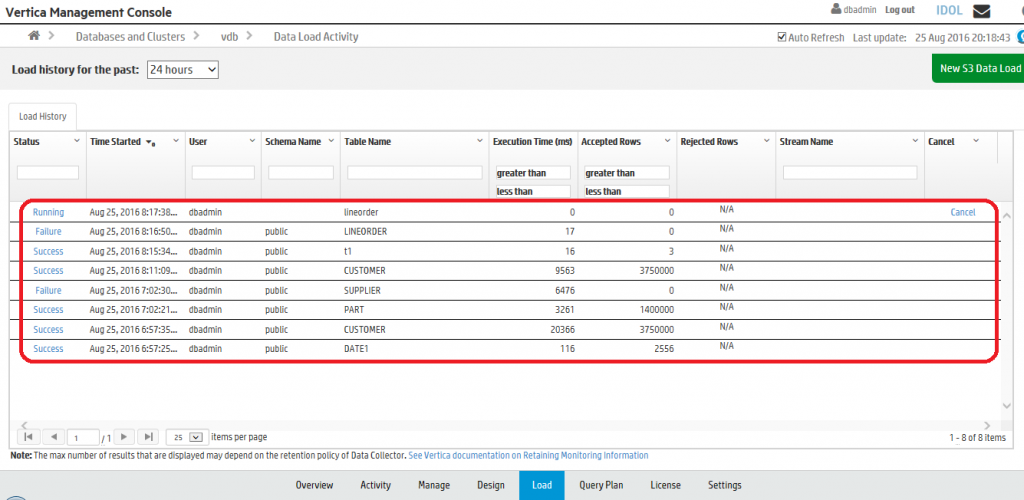This screenshot has width=1024, height=500.
Task: Open Success status for PART load
Action: pyautogui.click(x=48, y=310)
